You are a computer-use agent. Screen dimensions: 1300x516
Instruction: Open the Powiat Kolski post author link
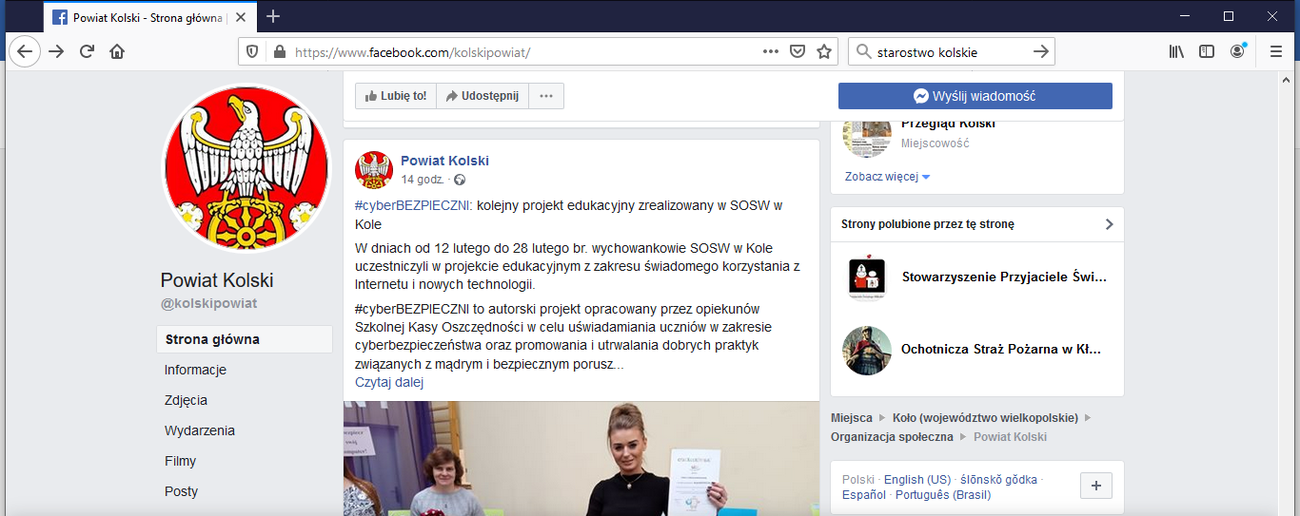pos(445,161)
